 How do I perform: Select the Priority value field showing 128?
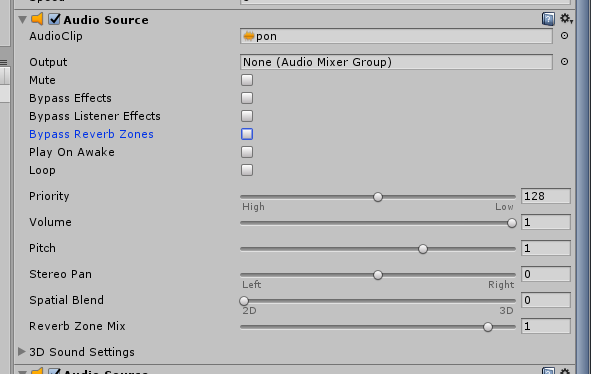[546, 196]
